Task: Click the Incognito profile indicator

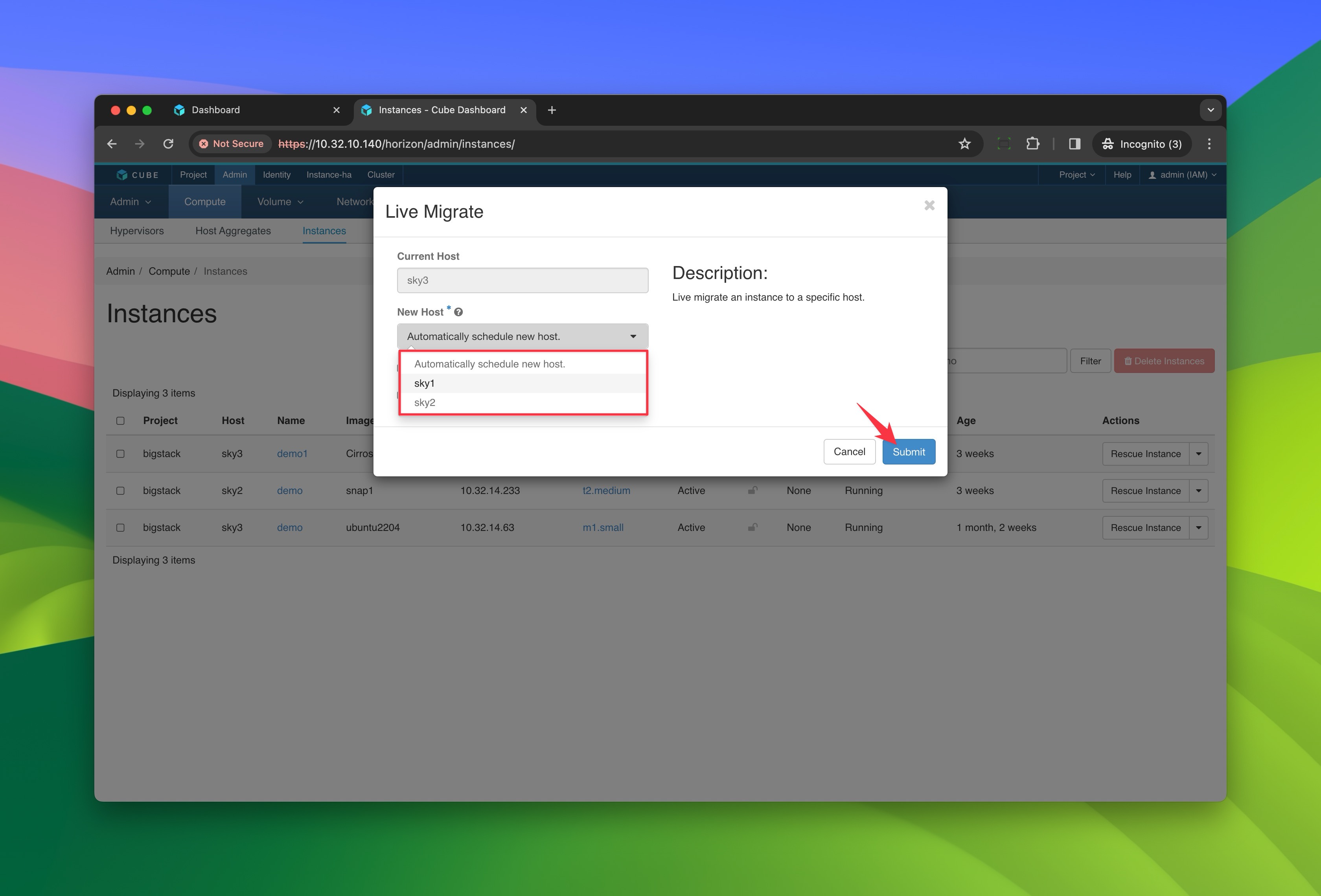Action: pos(1143,144)
